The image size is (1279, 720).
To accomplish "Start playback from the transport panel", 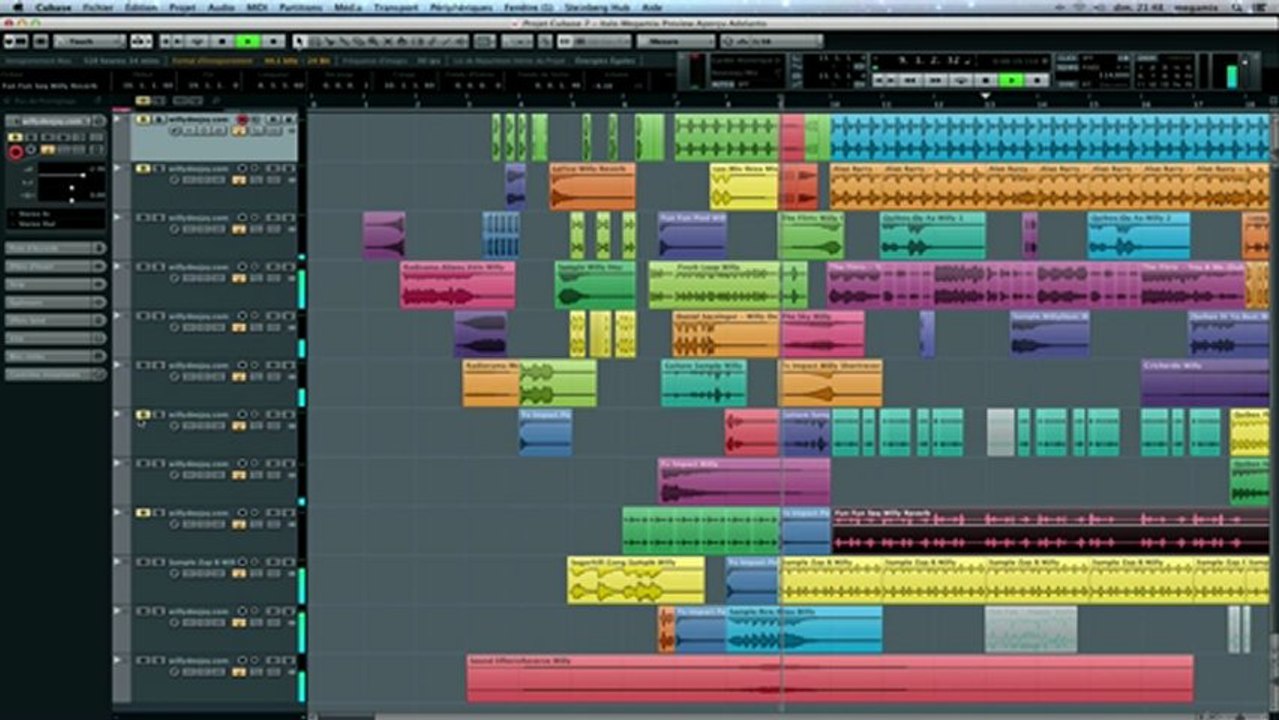I will (1011, 80).
